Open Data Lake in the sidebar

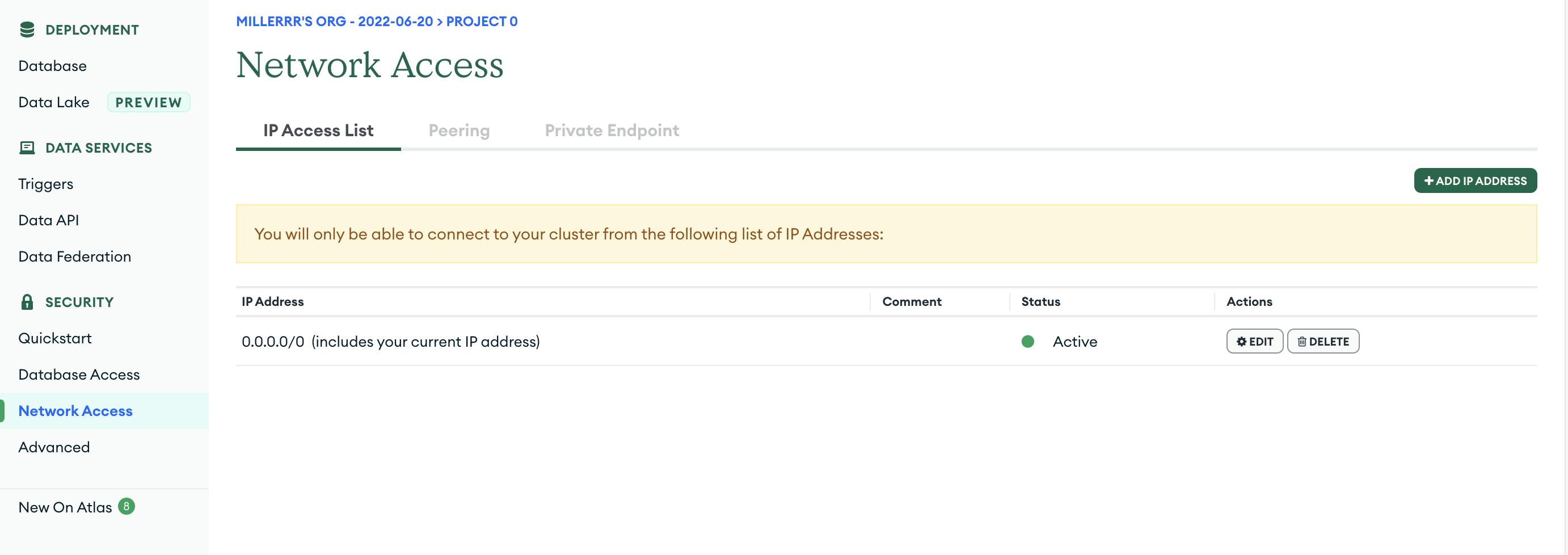pyautogui.click(x=53, y=102)
